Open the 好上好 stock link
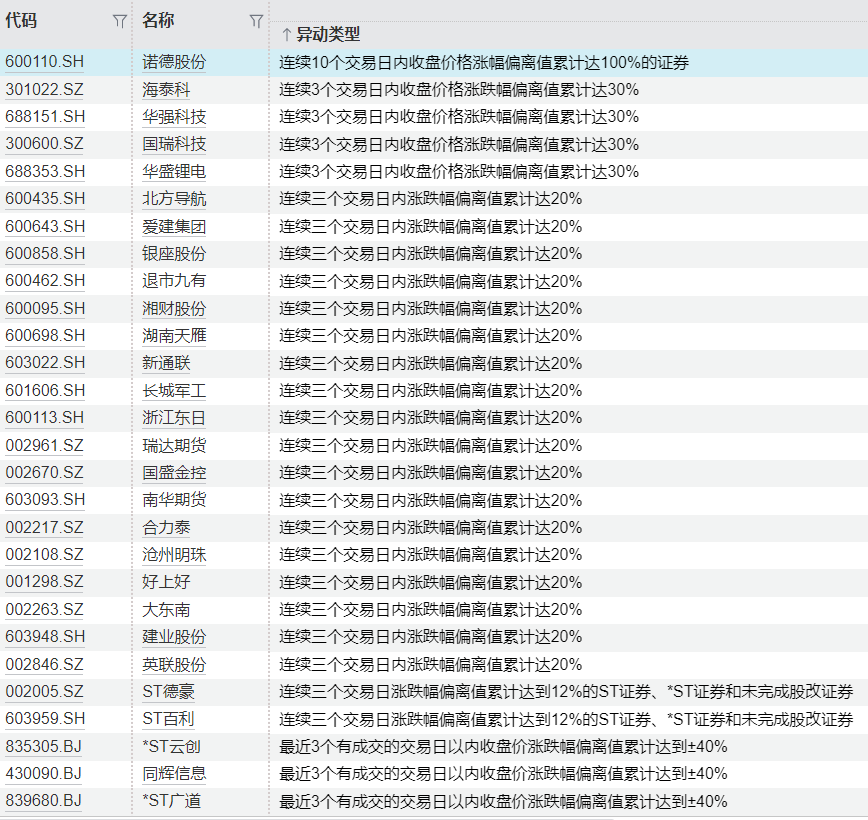This screenshot has height=820, width=868. [x=166, y=582]
